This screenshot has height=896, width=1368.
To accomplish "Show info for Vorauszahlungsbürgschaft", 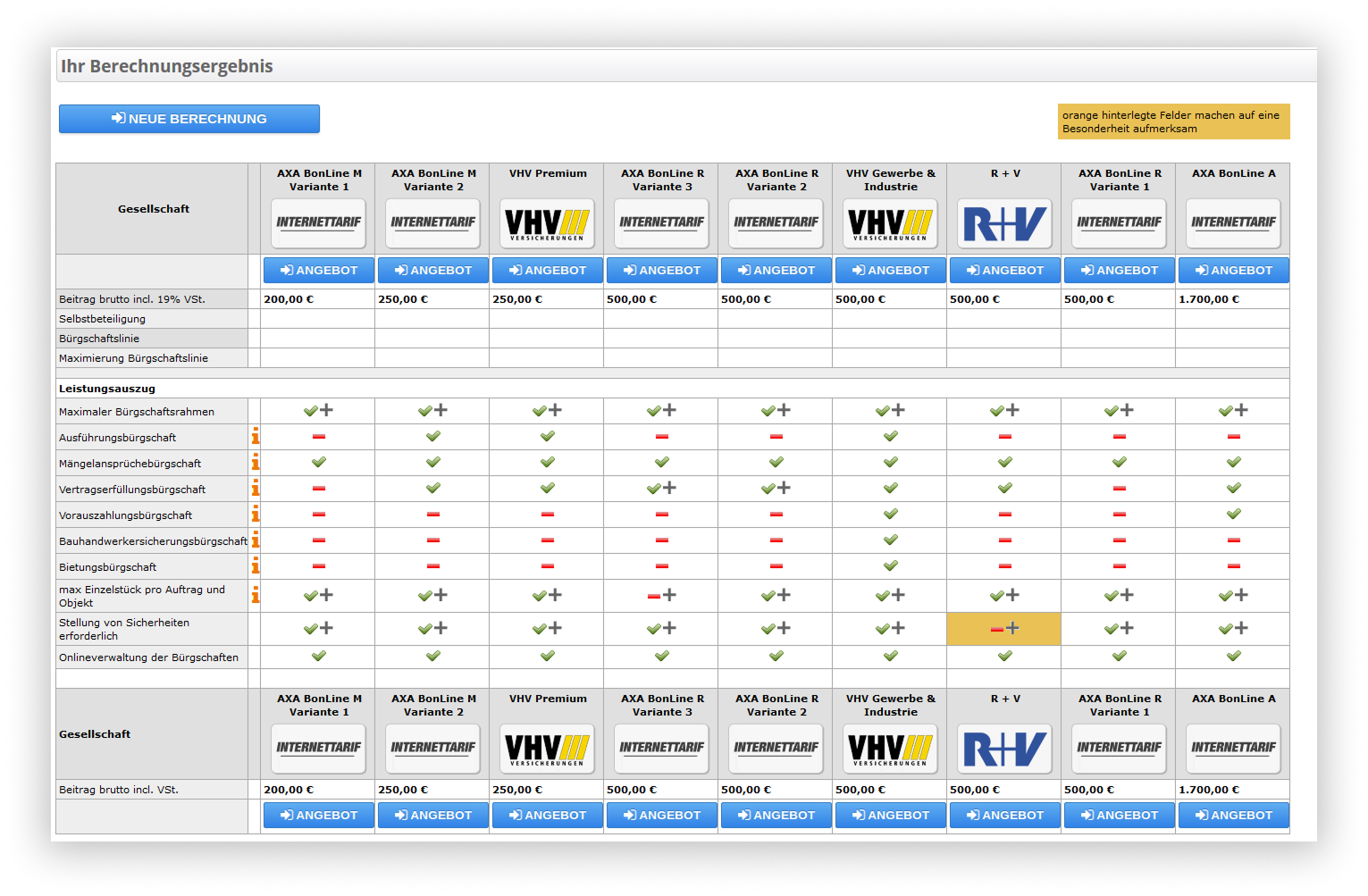I will coord(256,514).
